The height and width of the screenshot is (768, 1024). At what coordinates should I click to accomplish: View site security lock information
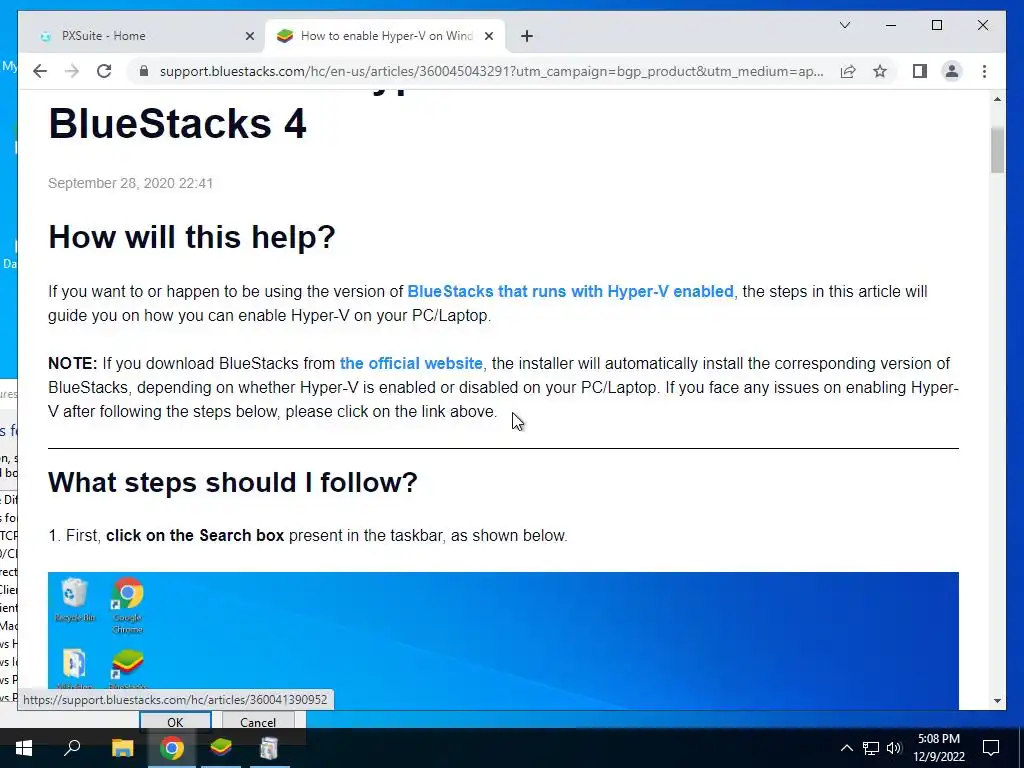click(x=144, y=71)
